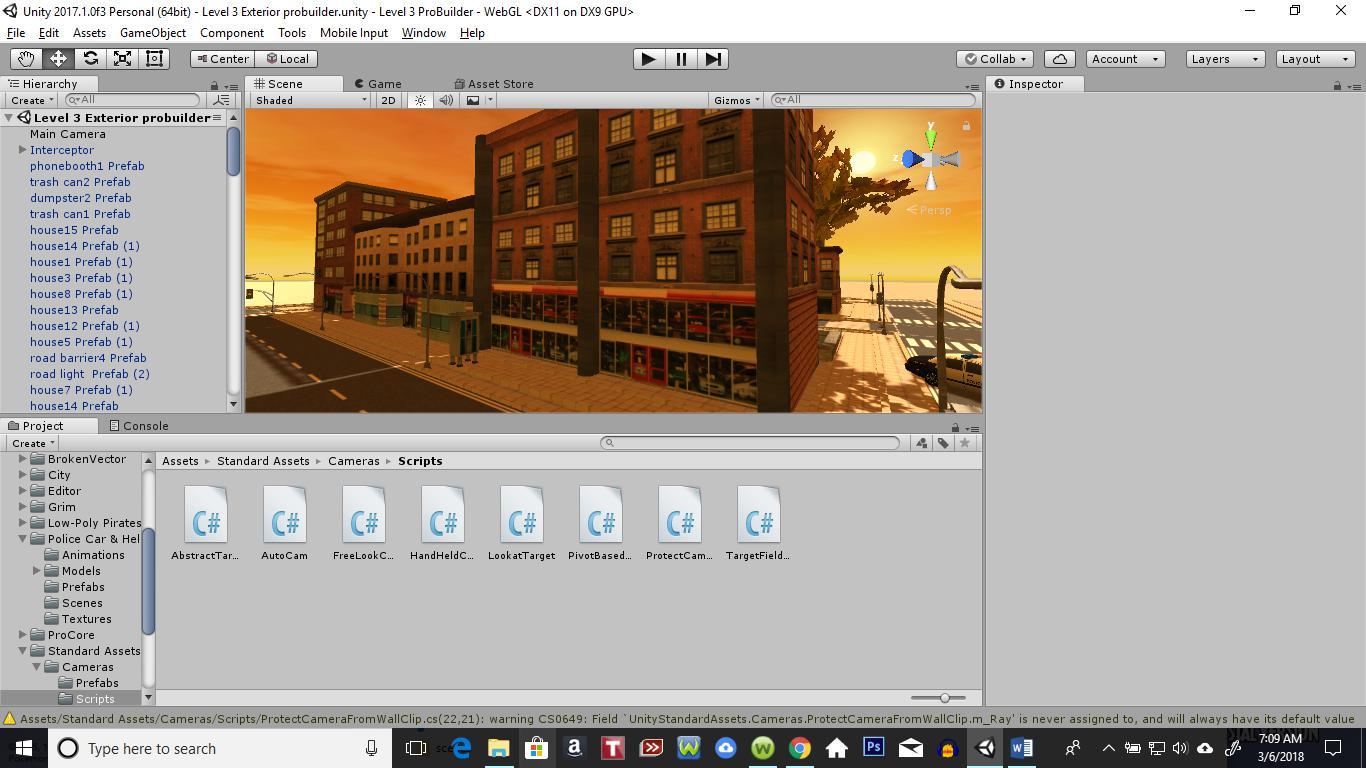
Task: Click the Step frame button
Action: (x=713, y=59)
